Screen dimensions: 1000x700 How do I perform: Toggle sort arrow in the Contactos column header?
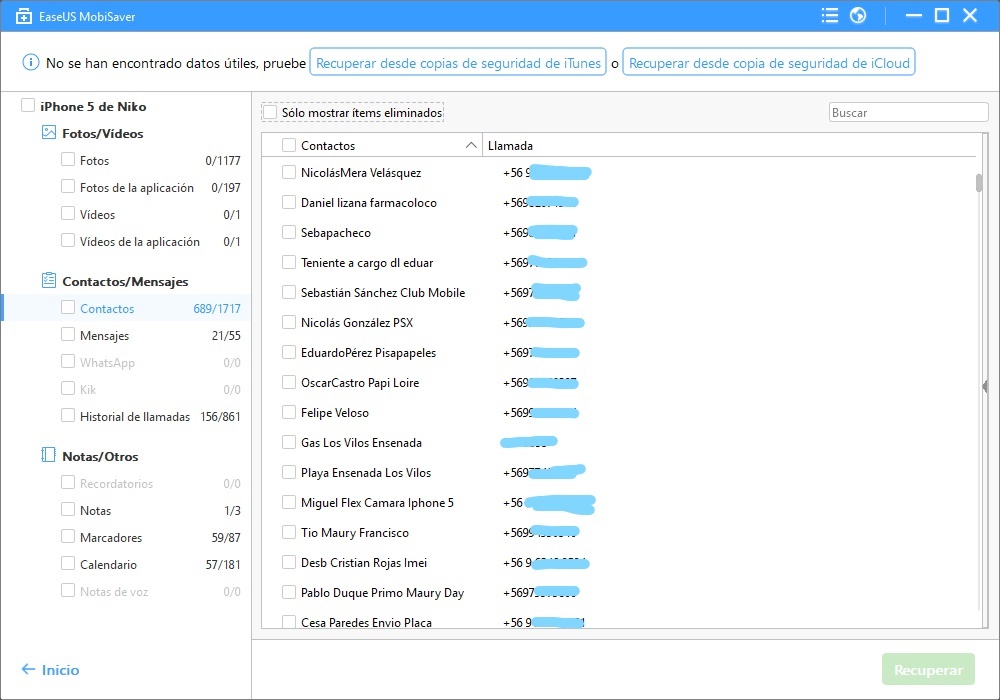pyautogui.click(x=471, y=146)
